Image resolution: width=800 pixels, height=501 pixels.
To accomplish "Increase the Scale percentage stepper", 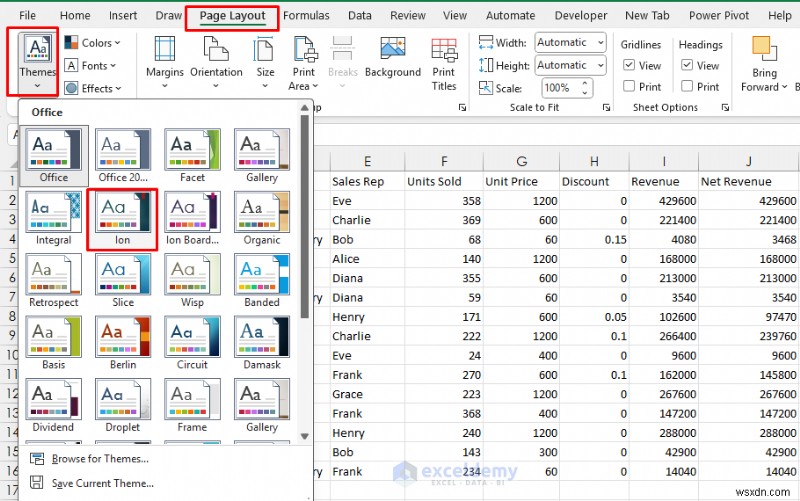I will [x=585, y=83].
